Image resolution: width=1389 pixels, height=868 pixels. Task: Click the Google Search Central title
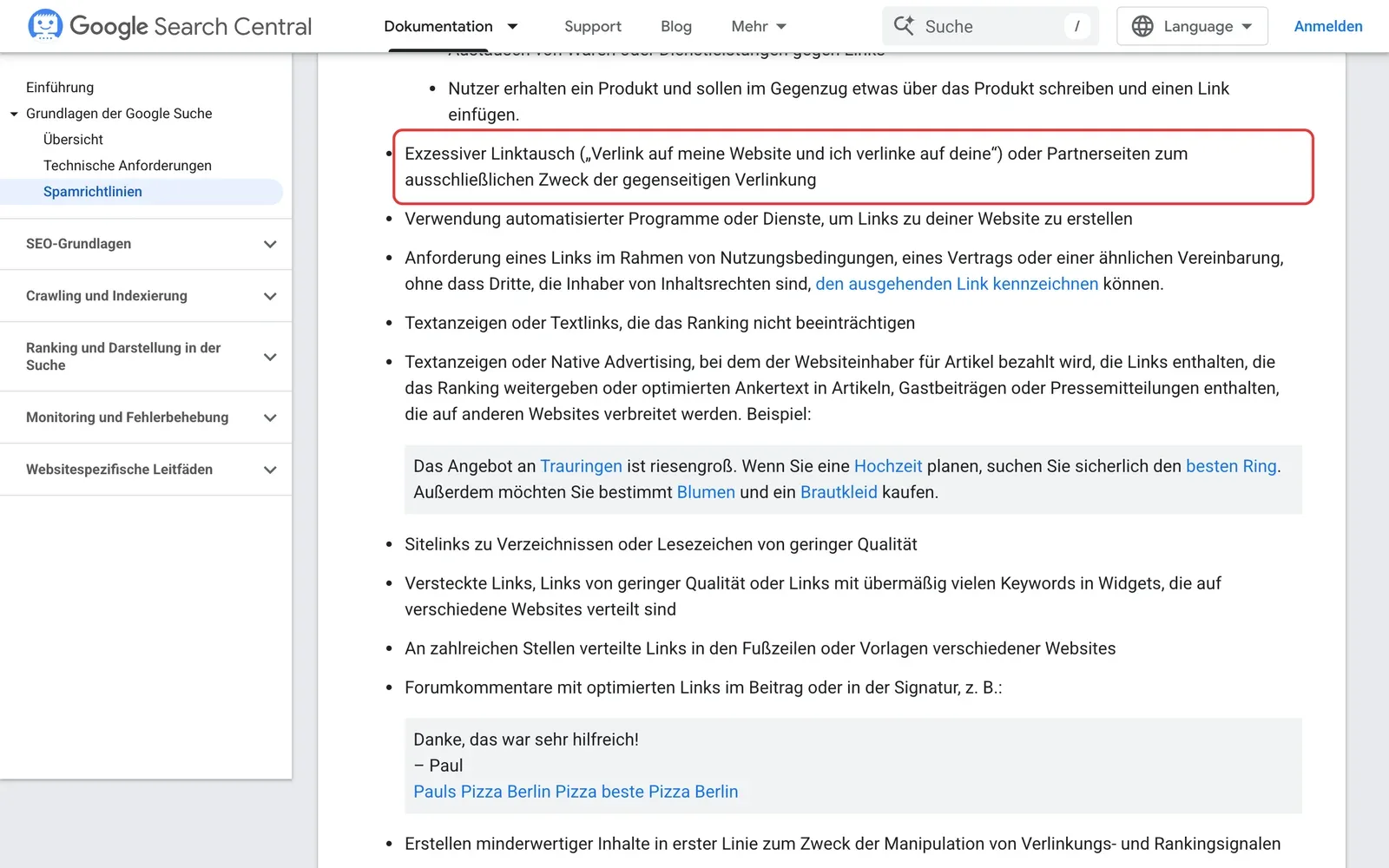[190, 26]
